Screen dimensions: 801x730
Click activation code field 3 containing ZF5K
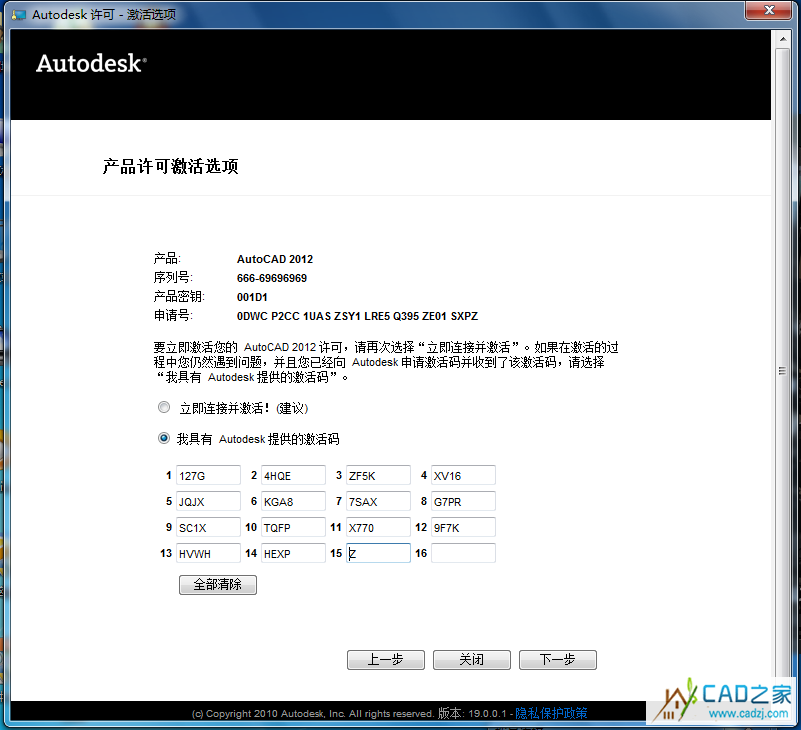[x=378, y=475]
